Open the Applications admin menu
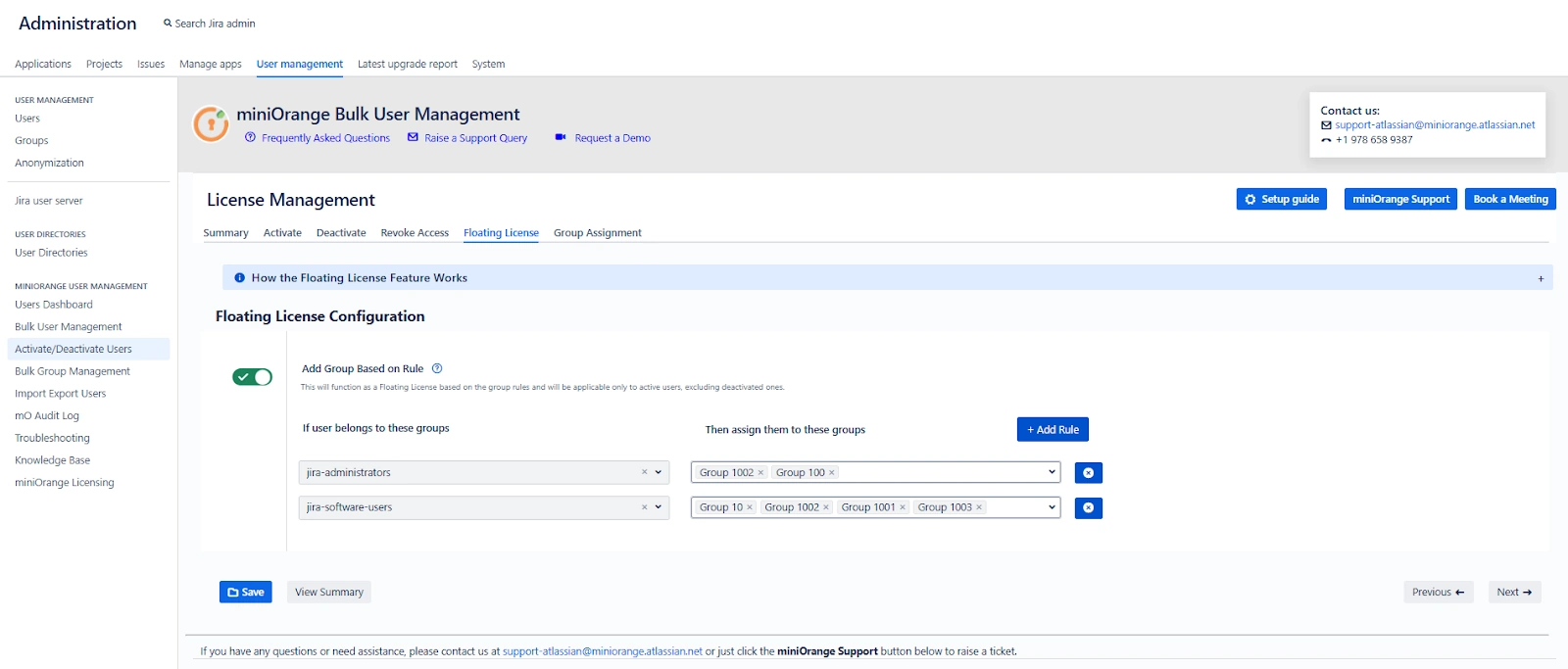The image size is (1568, 669). click(43, 65)
